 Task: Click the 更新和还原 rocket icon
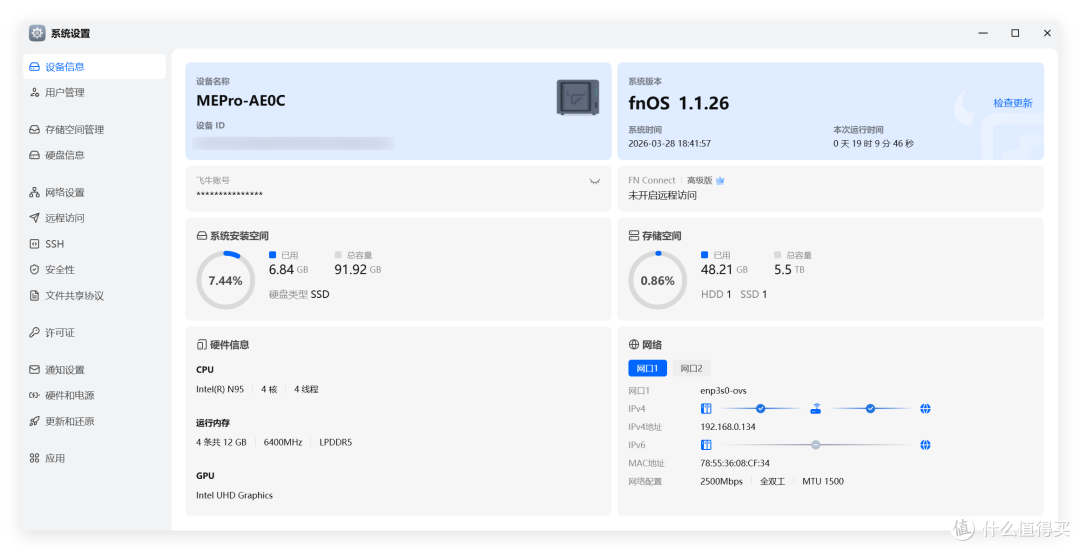[x=34, y=421]
